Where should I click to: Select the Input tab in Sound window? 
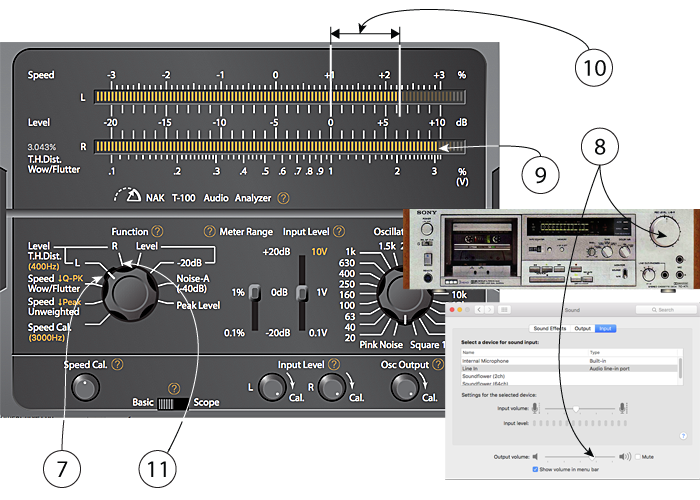[605, 329]
